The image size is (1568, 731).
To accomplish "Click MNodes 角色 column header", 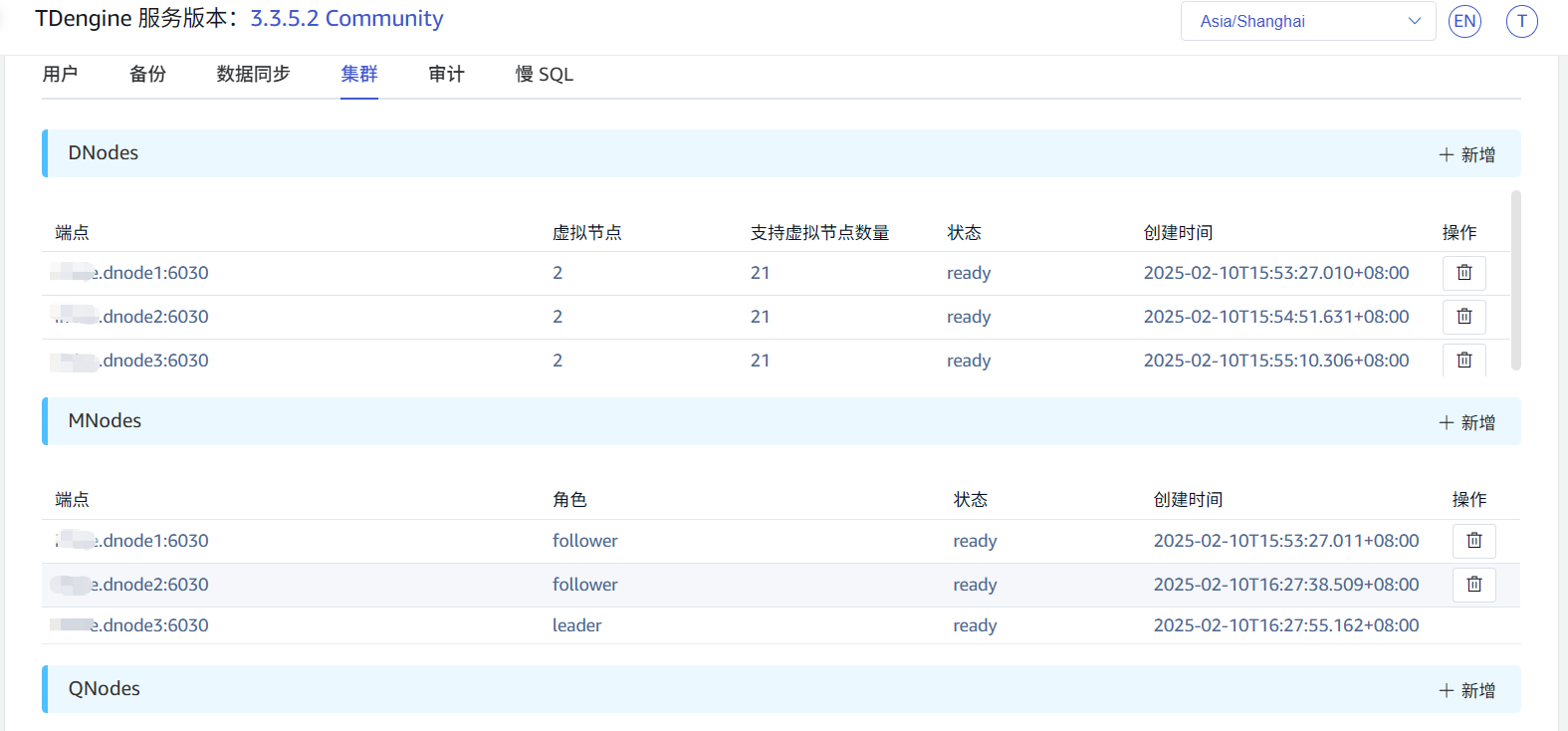I will click(569, 500).
